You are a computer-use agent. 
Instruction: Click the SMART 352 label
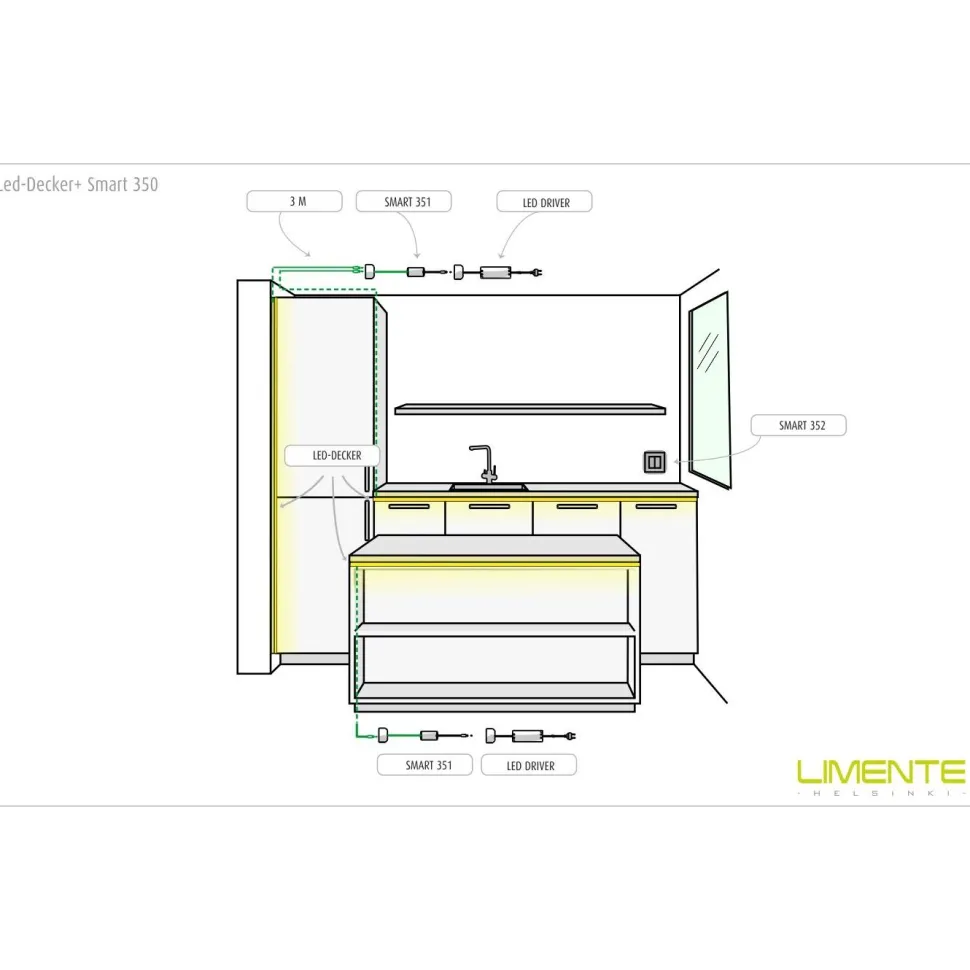point(799,425)
